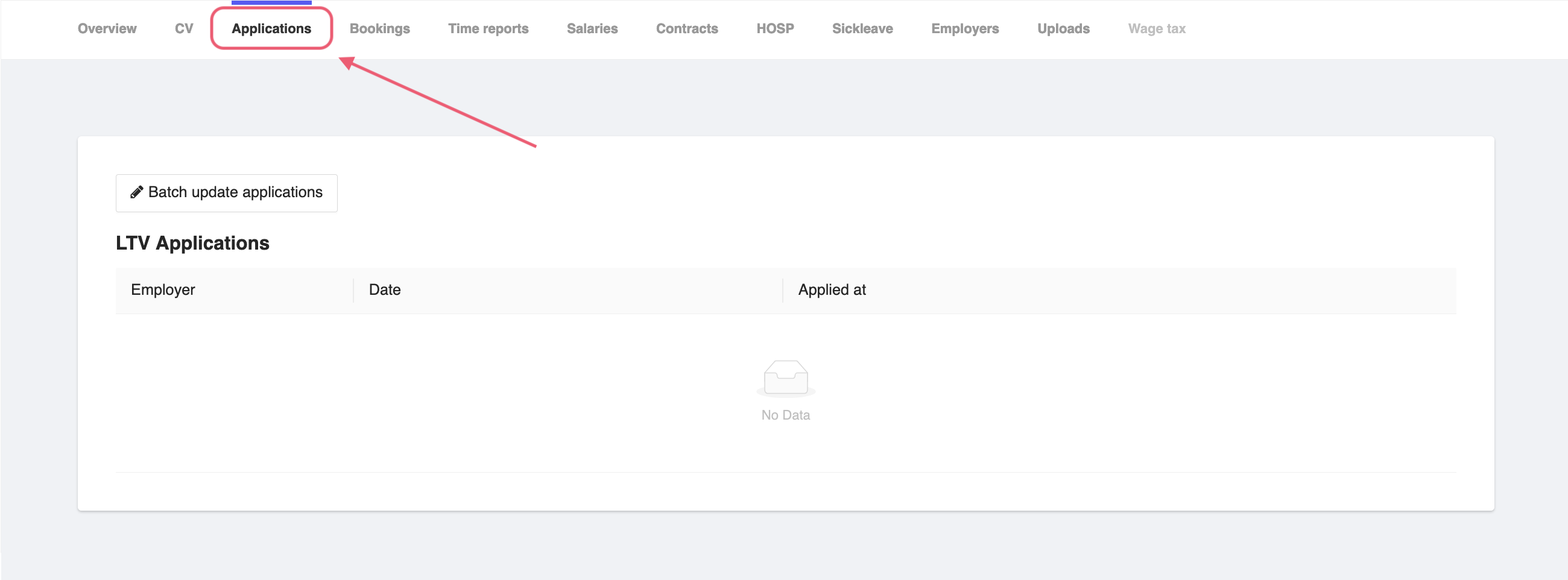Click the grayed-out Wage tax tab

[x=1157, y=28]
